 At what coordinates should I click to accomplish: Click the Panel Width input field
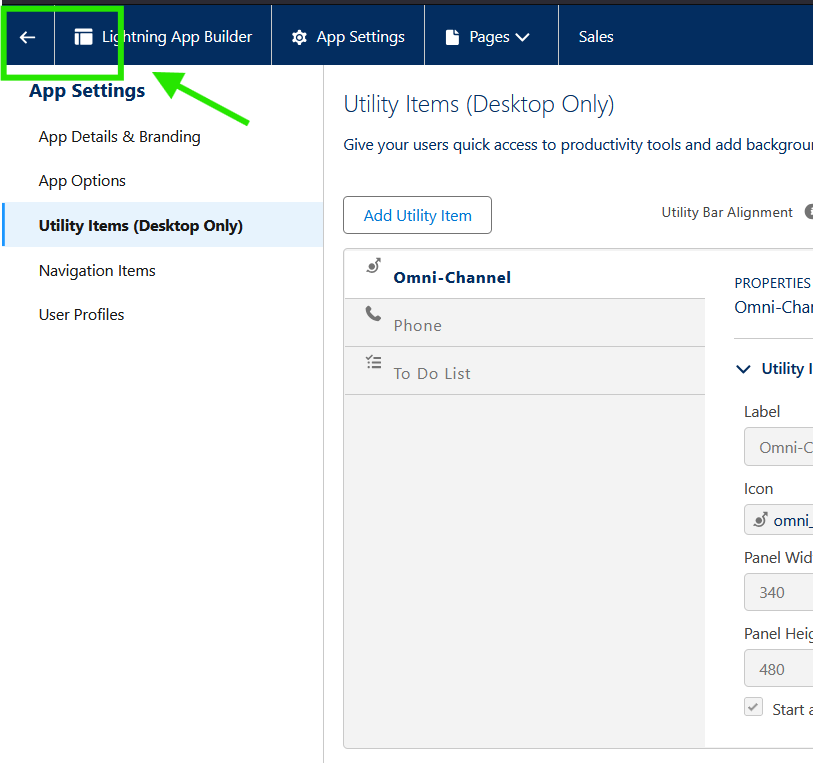pyautogui.click(x=778, y=592)
